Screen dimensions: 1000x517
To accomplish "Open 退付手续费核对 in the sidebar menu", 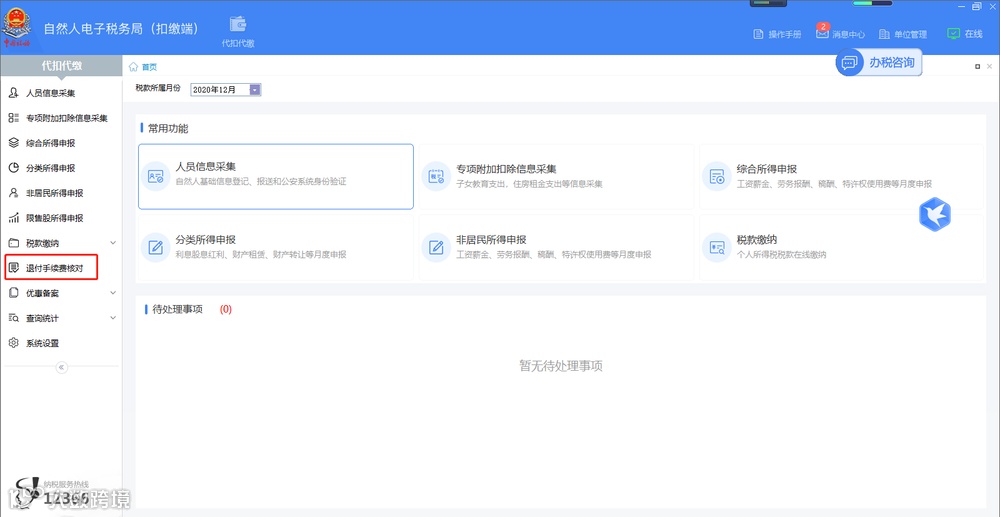I will pyautogui.click(x=54, y=268).
